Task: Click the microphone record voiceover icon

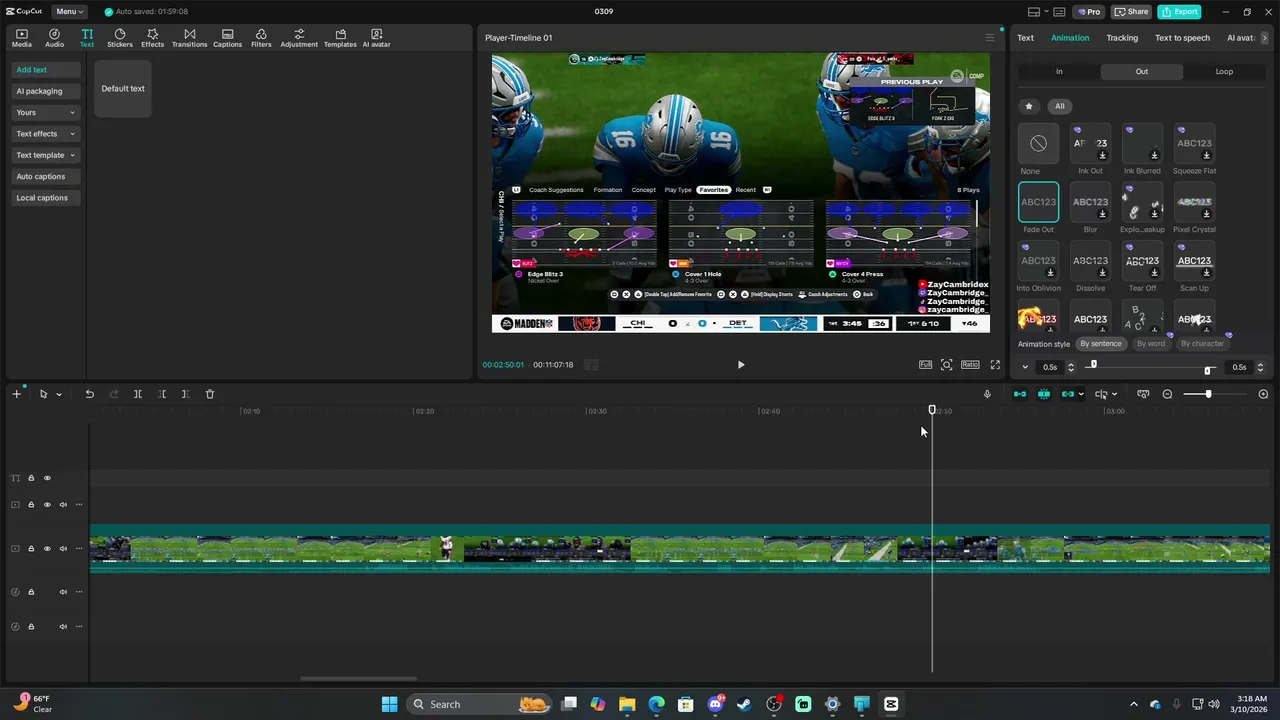Action: coord(987,394)
